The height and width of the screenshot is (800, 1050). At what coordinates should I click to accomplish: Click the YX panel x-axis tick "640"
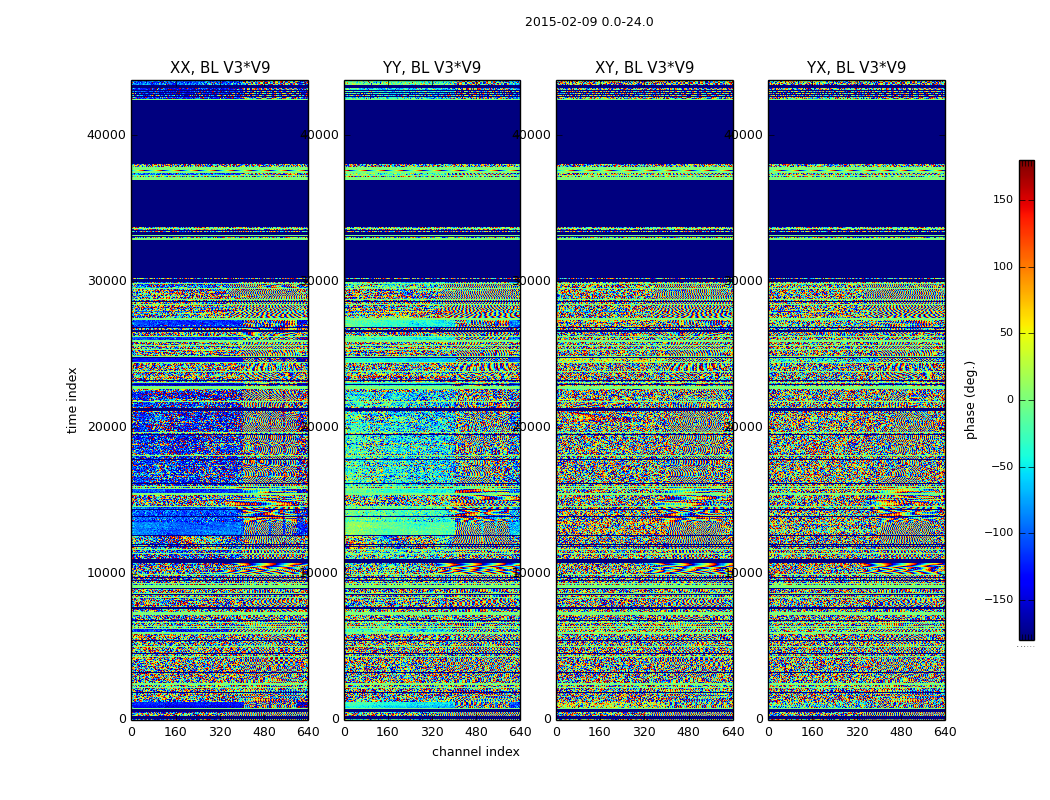pos(945,732)
